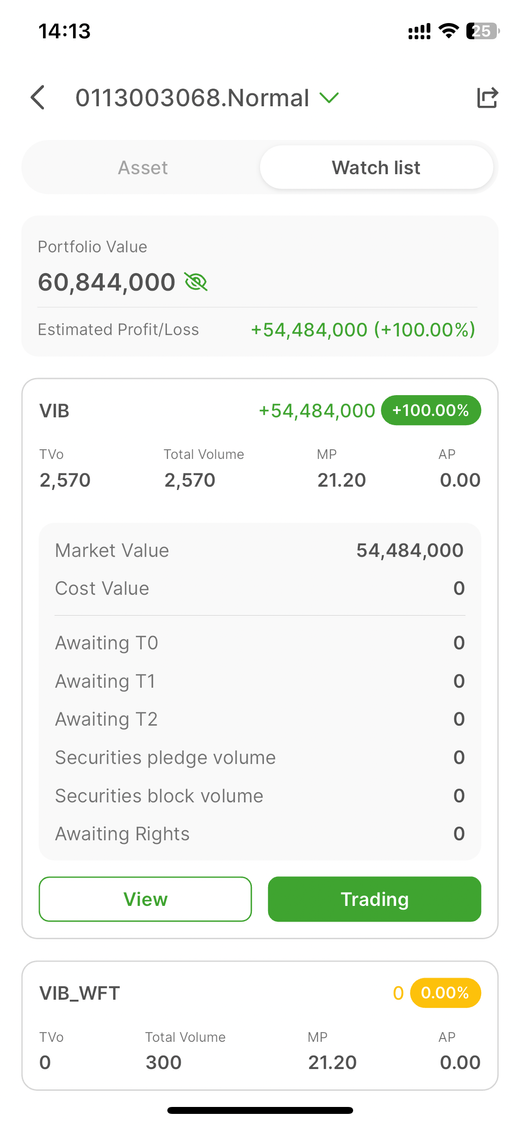Screen dimensions: 520x1125
Task: Collapse the VIB stock card header
Action: click(x=260, y=411)
